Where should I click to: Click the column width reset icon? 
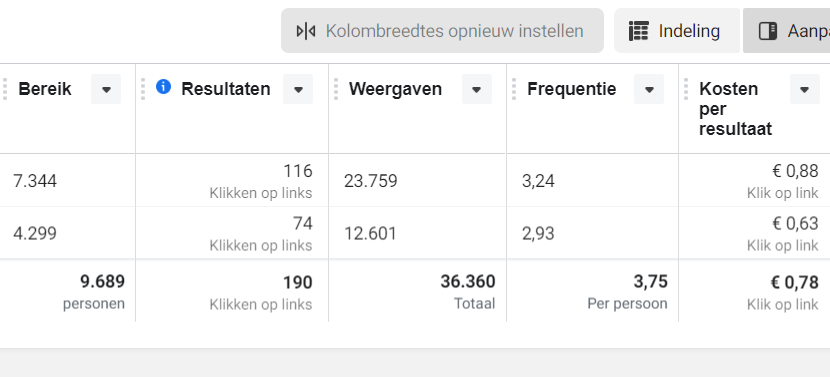tap(306, 31)
